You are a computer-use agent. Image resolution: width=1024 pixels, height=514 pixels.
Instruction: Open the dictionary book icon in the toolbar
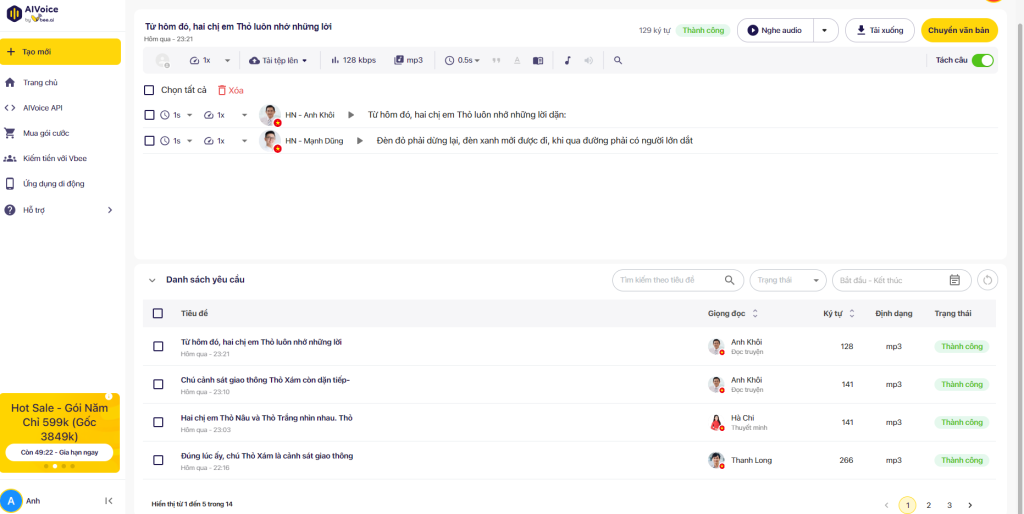538,60
